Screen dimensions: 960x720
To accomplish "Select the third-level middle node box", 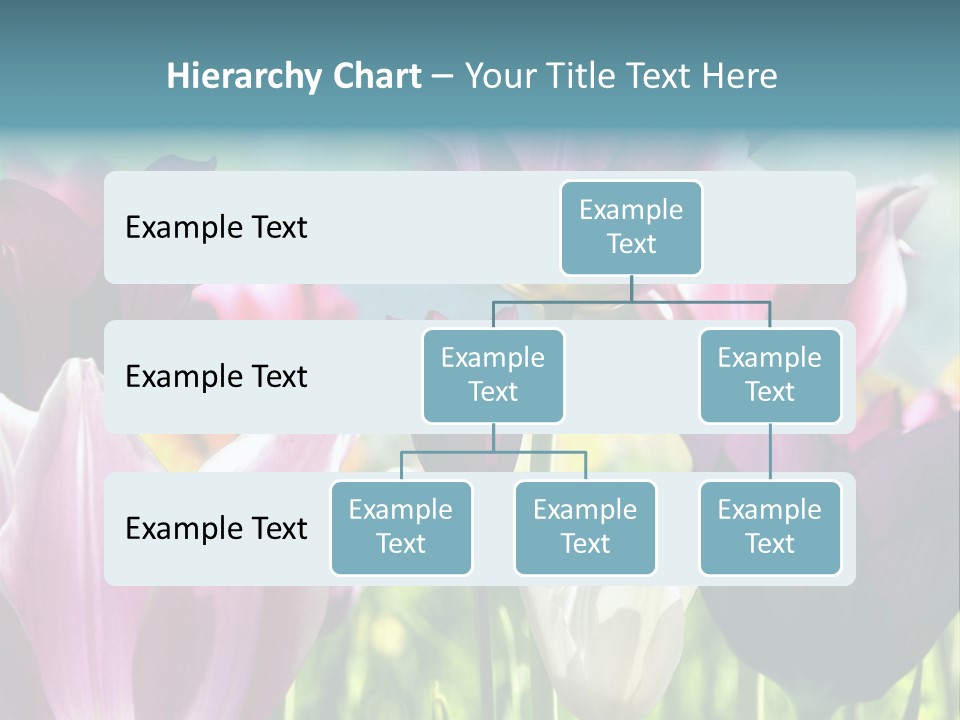I will coord(585,527).
